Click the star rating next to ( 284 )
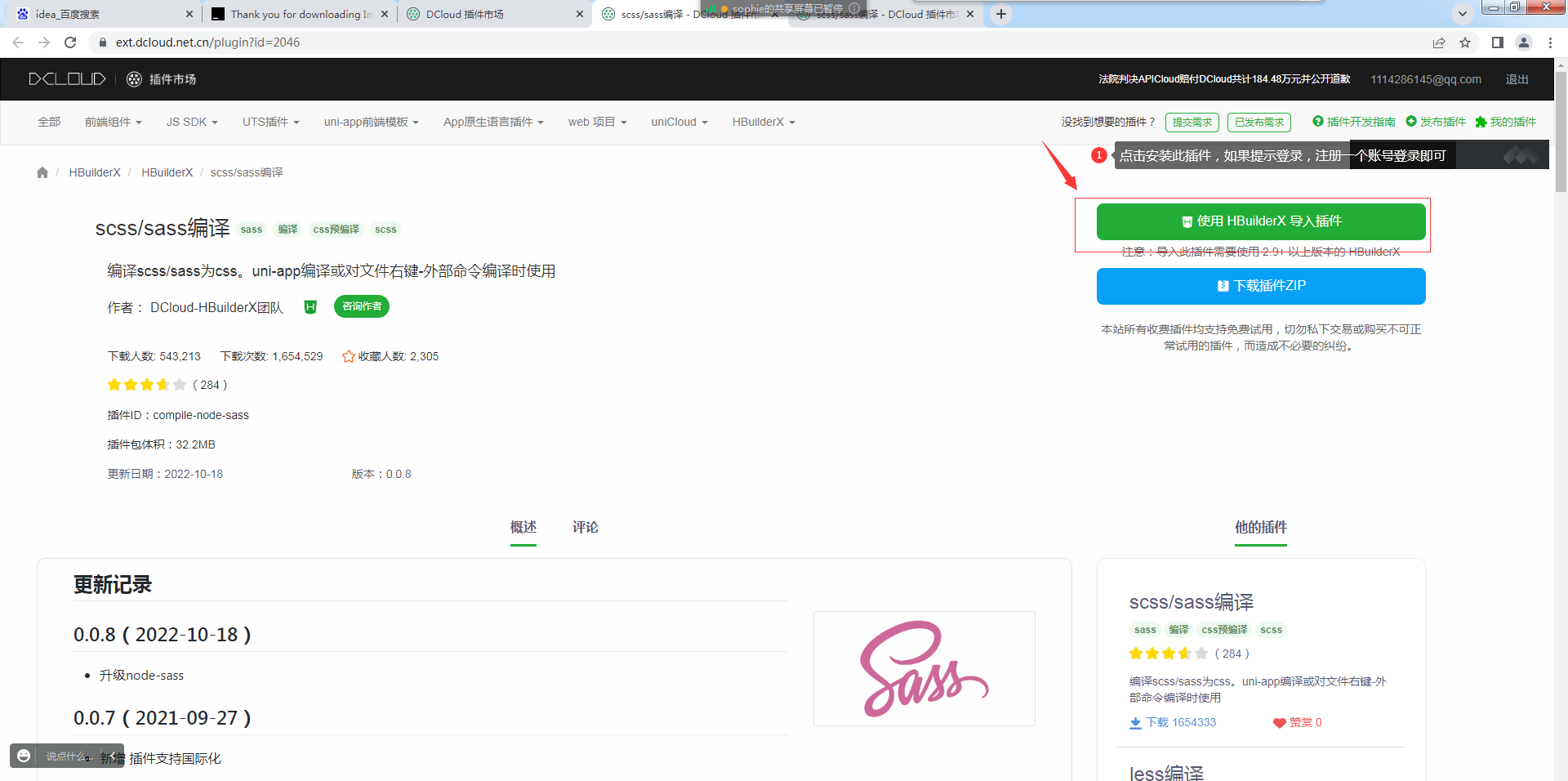 point(147,385)
